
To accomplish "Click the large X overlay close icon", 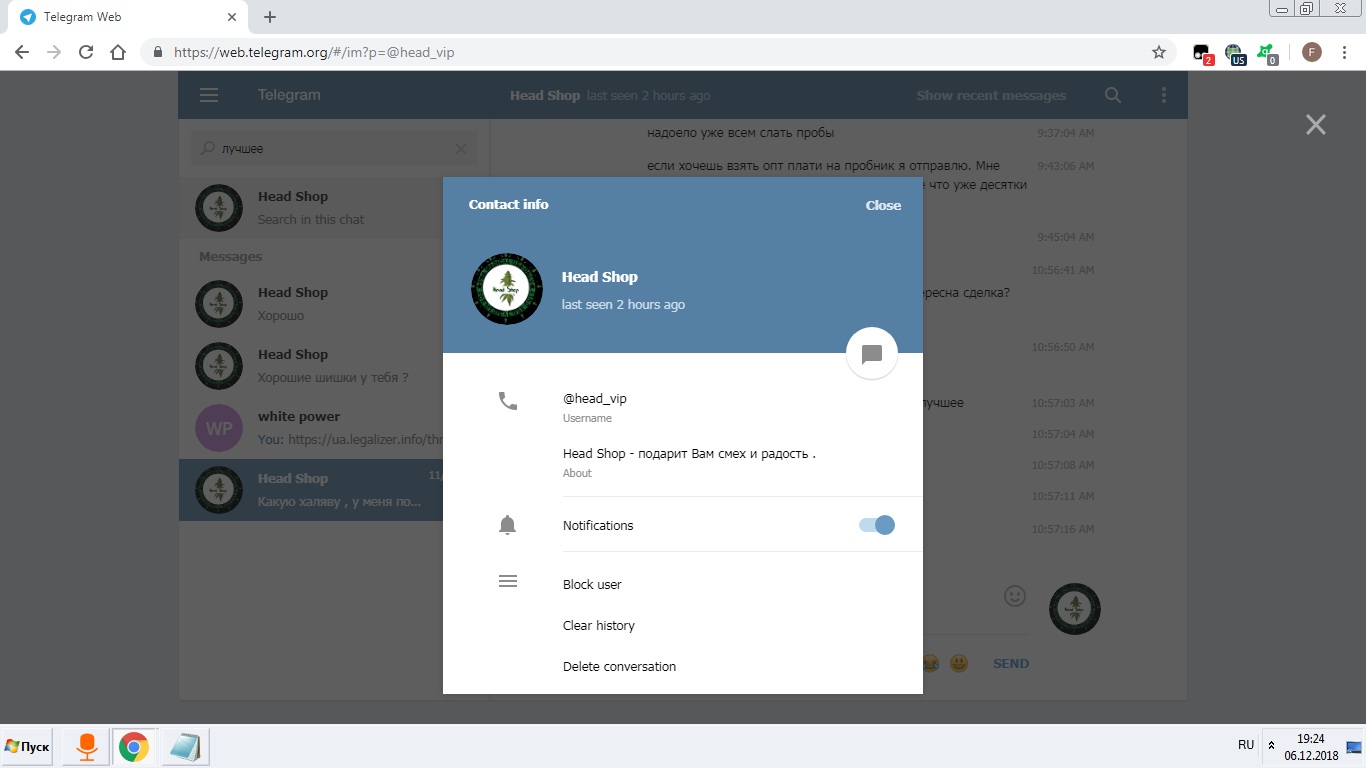I will coord(1315,124).
